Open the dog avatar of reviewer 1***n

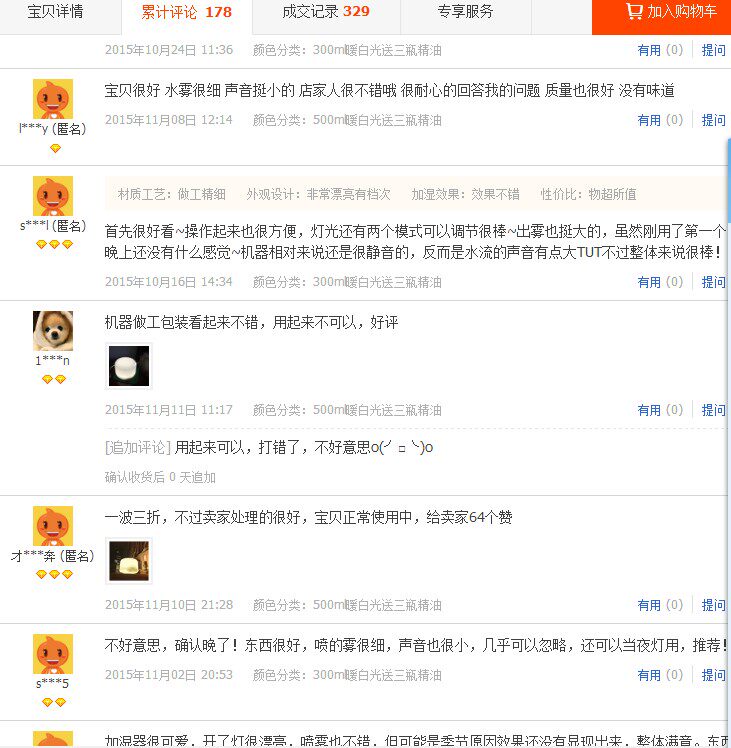[x=53, y=331]
